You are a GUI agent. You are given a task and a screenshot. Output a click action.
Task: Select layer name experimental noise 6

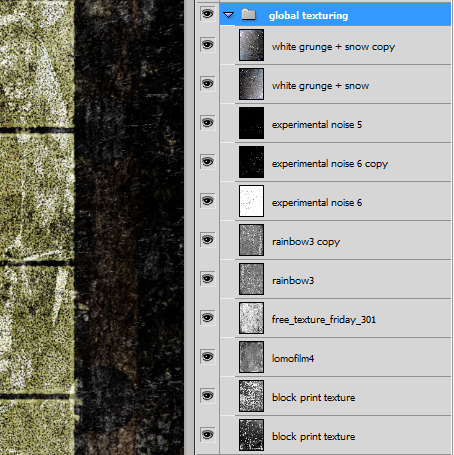(x=317, y=203)
